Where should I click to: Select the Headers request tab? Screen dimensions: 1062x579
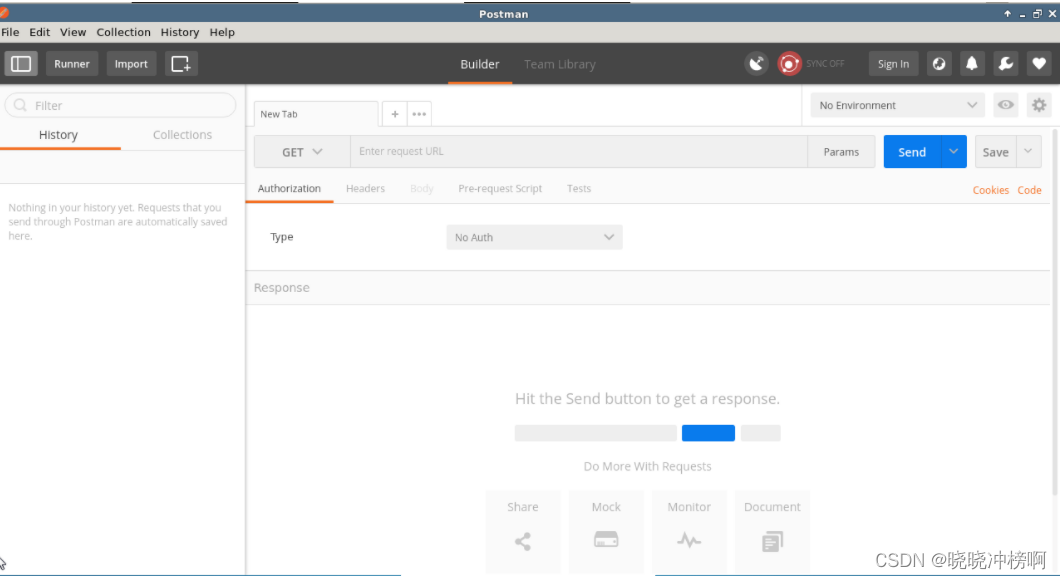(x=365, y=188)
